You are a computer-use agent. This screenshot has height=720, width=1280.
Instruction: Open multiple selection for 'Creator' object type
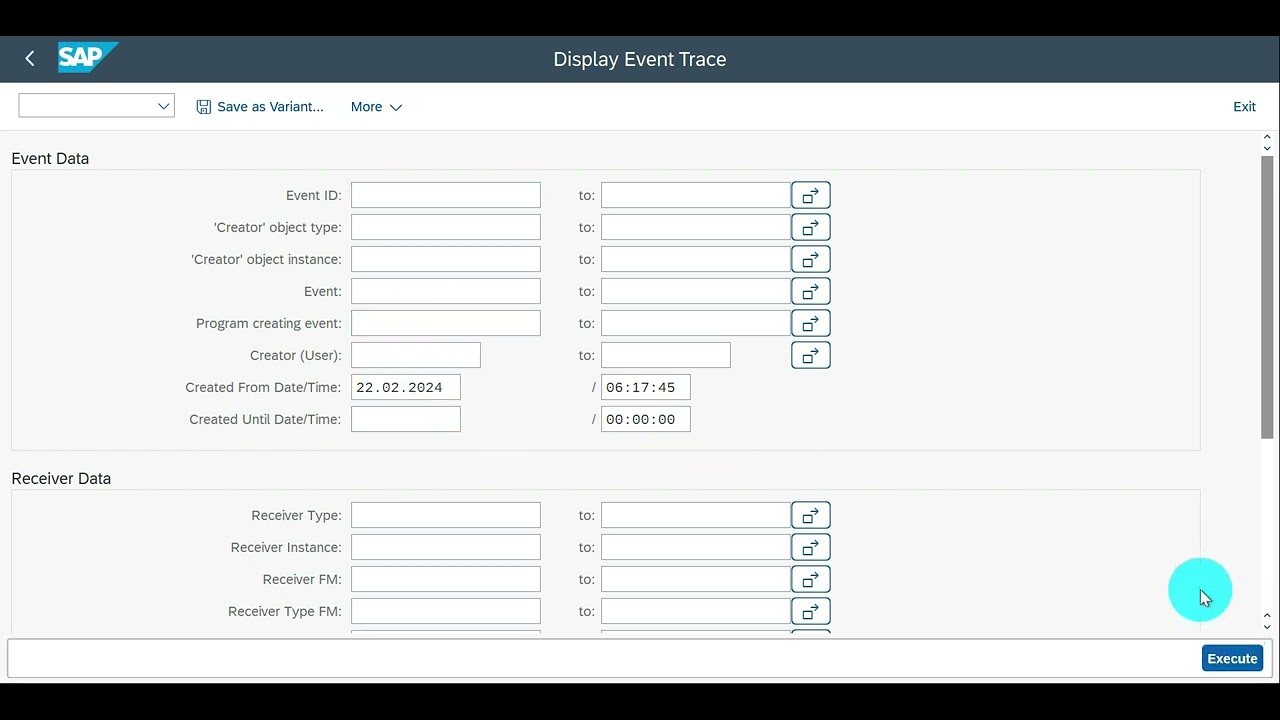point(811,227)
